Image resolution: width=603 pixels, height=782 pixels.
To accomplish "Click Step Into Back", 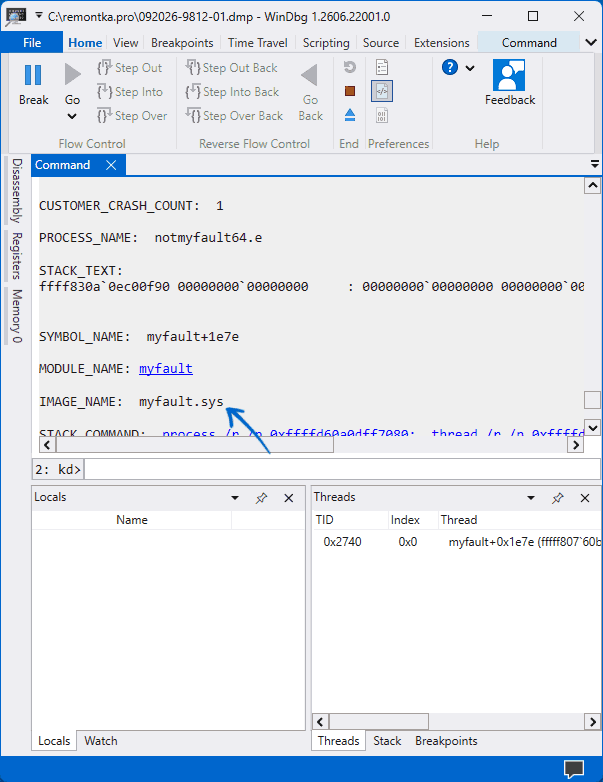I will [x=232, y=92].
